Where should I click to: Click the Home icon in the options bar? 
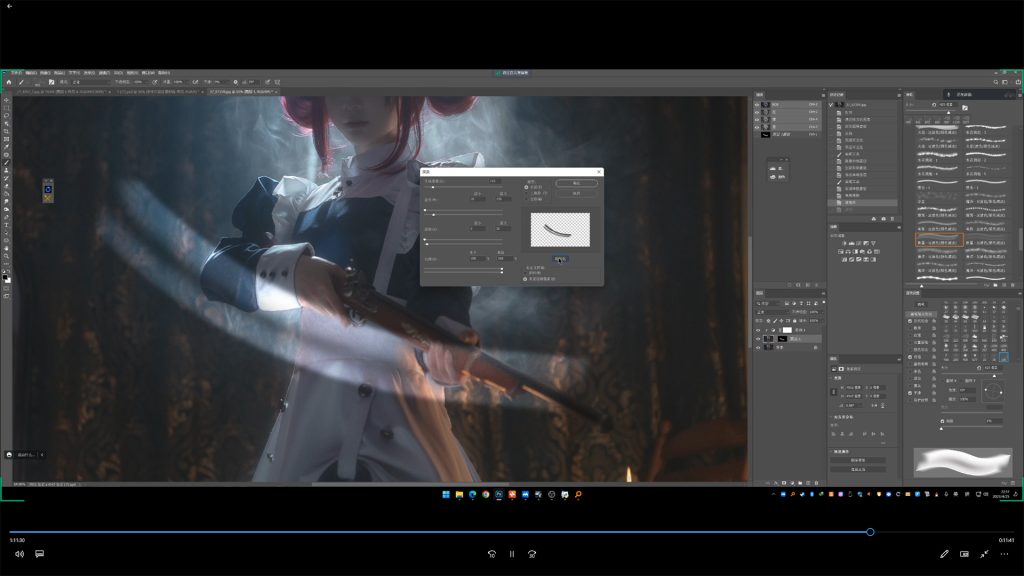point(8,82)
